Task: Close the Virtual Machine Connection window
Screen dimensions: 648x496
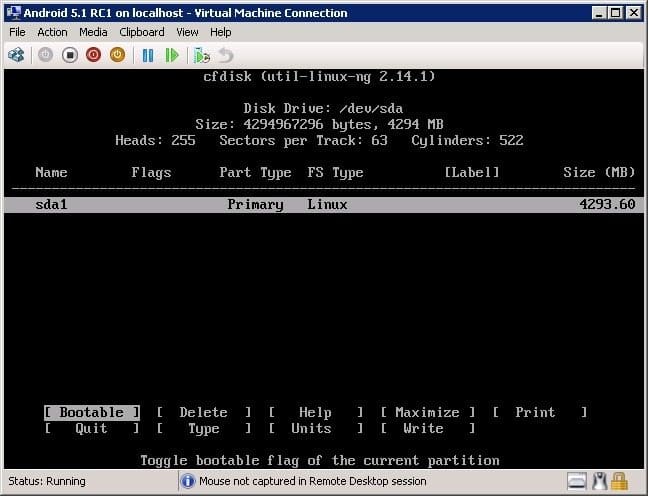Action: (634, 13)
